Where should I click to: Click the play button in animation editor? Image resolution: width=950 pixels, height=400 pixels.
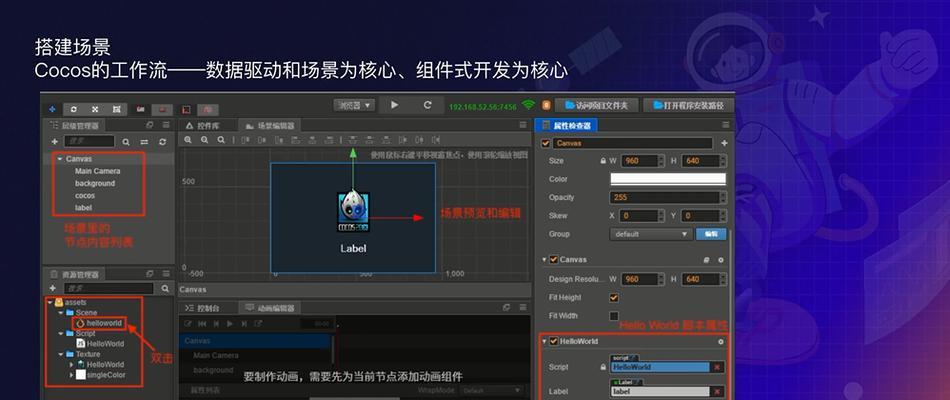tap(230, 324)
